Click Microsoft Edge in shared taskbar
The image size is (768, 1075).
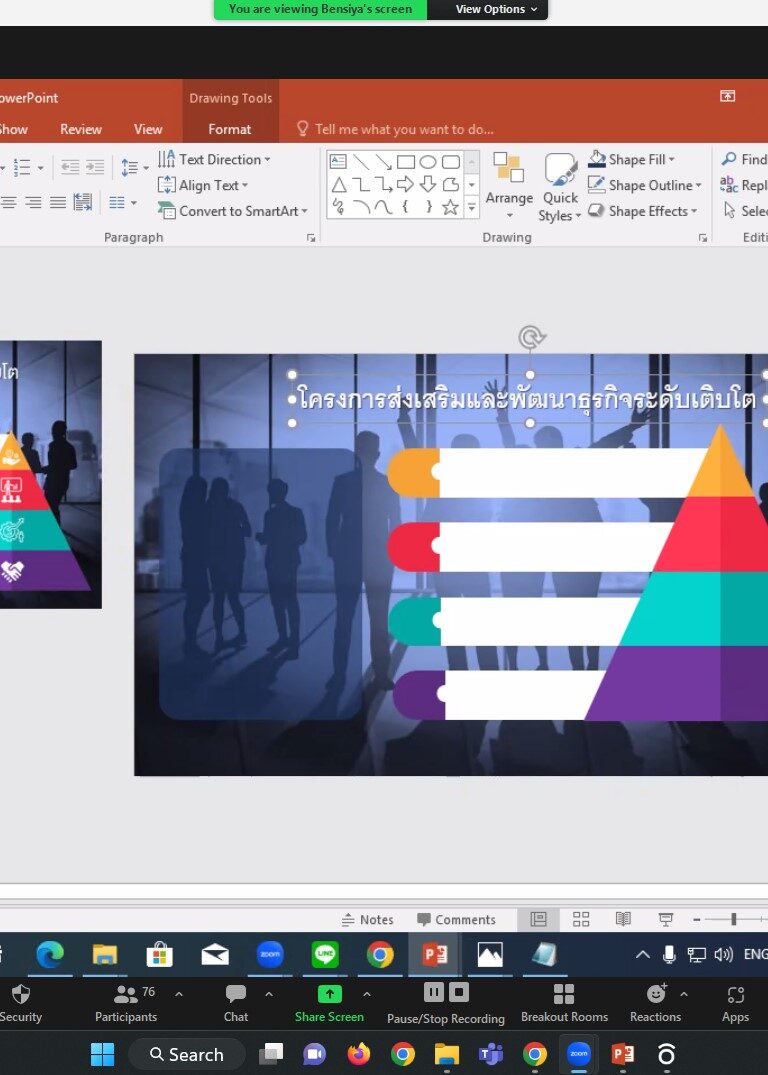(x=50, y=954)
